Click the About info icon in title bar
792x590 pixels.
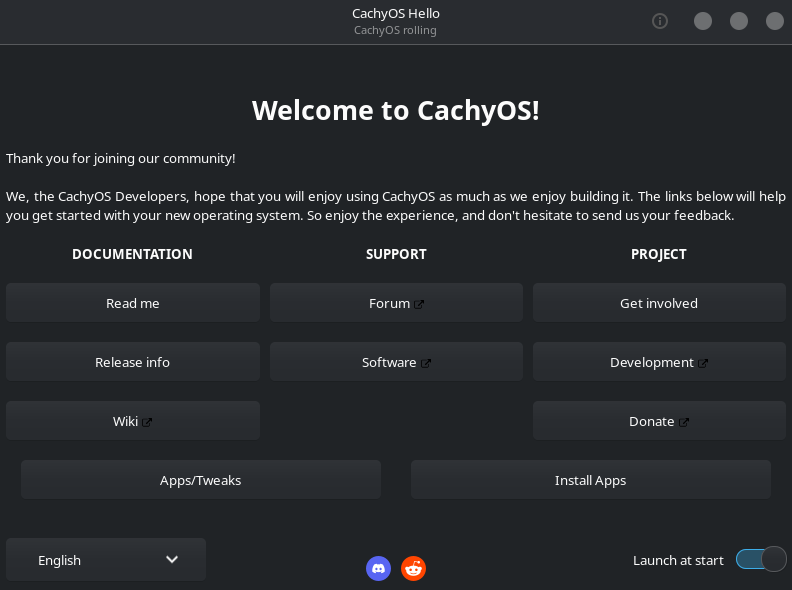[660, 21]
